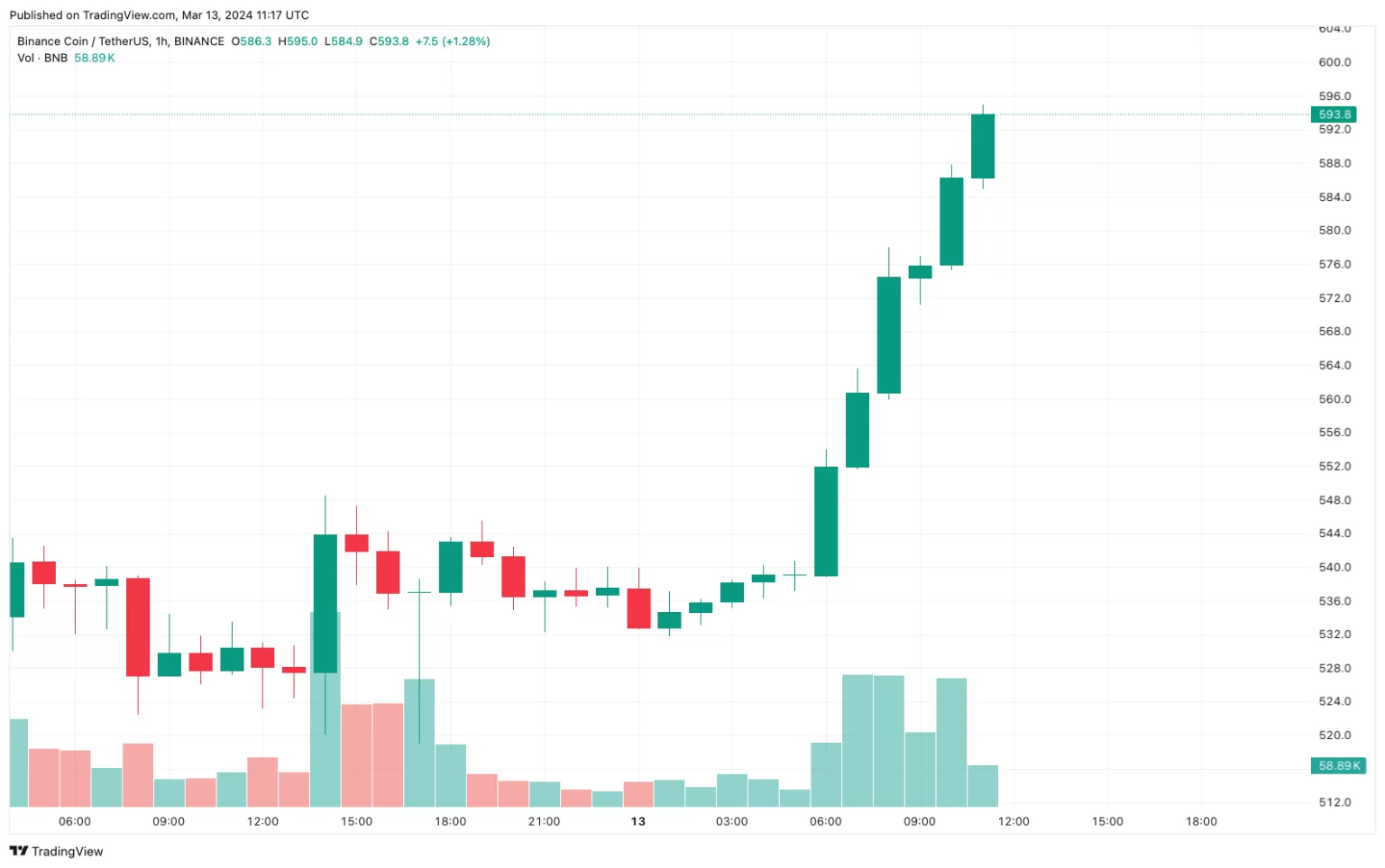
Task: Click the TradingView logo icon
Action: [18, 851]
